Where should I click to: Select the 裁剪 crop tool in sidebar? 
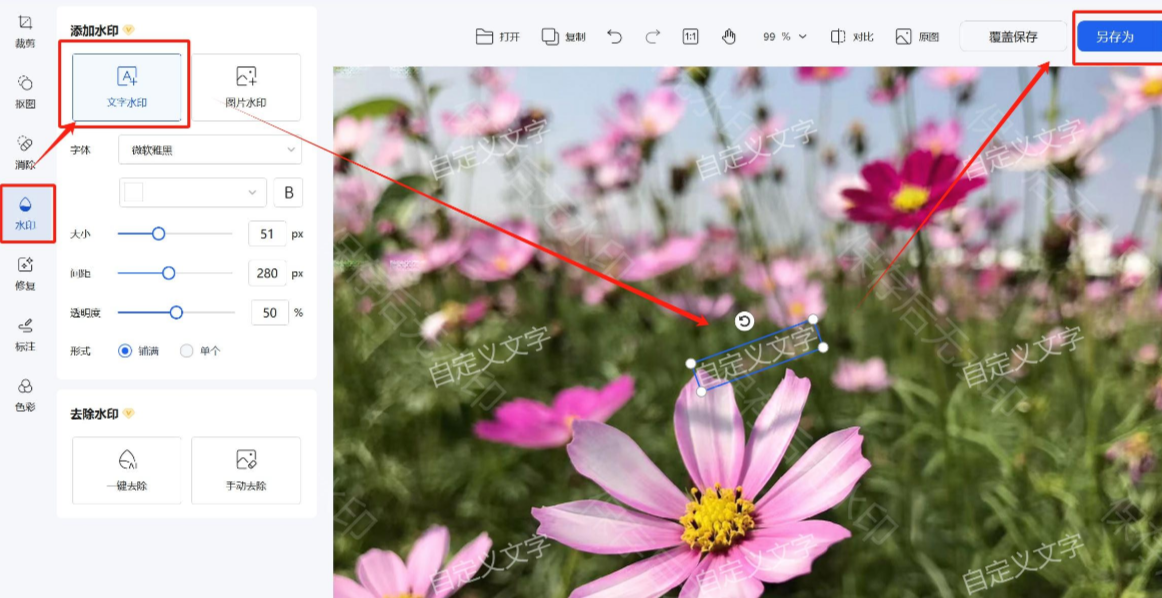(25, 31)
